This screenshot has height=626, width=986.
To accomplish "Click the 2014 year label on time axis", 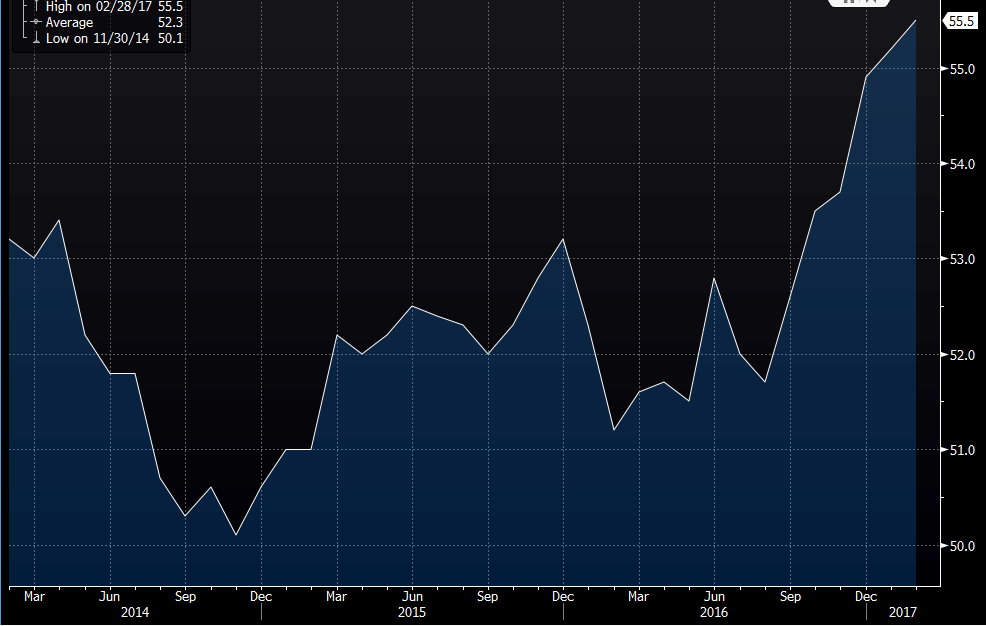I will tap(135, 610).
